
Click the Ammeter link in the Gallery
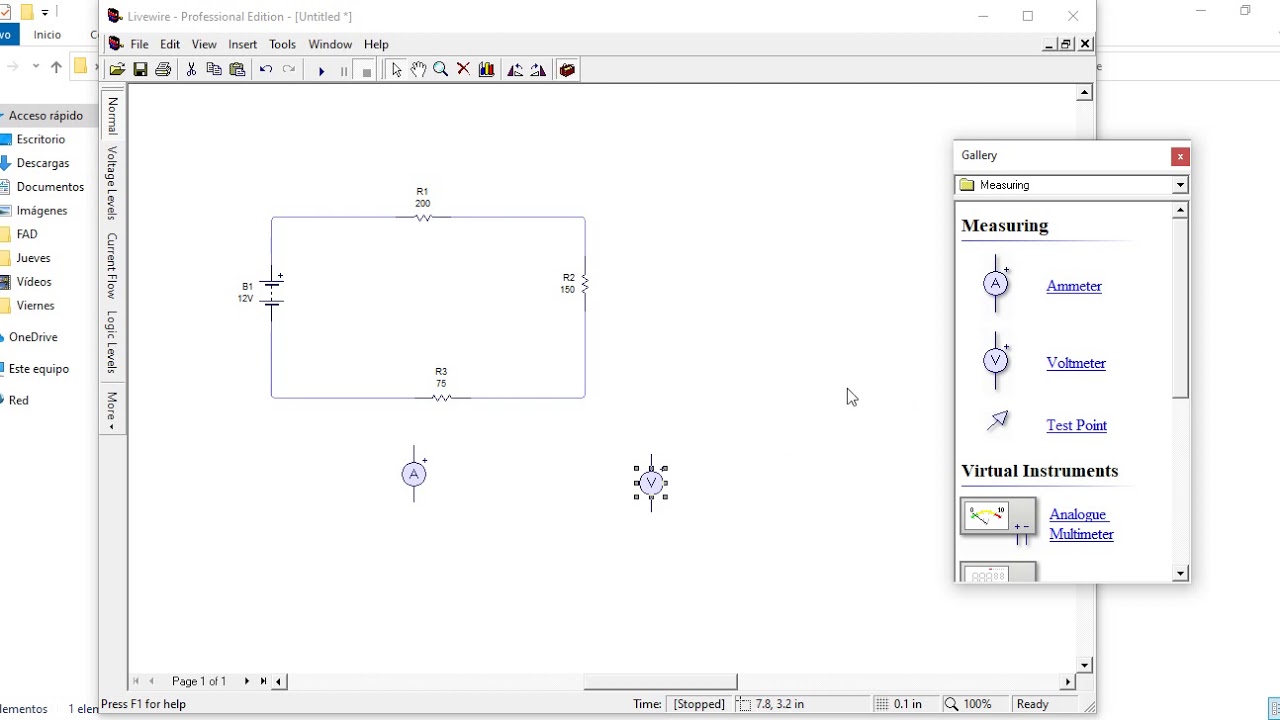tap(1074, 286)
